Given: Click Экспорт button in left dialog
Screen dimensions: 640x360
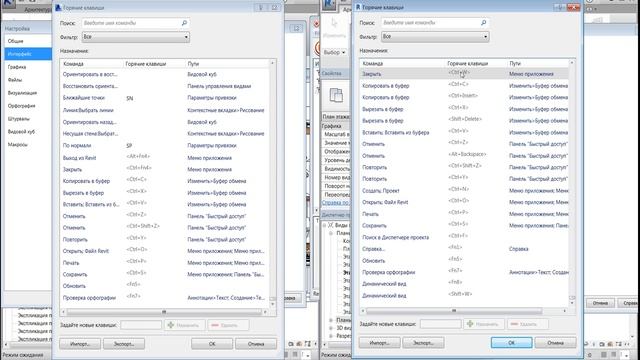Looking at the screenshot, I should [124, 344].
